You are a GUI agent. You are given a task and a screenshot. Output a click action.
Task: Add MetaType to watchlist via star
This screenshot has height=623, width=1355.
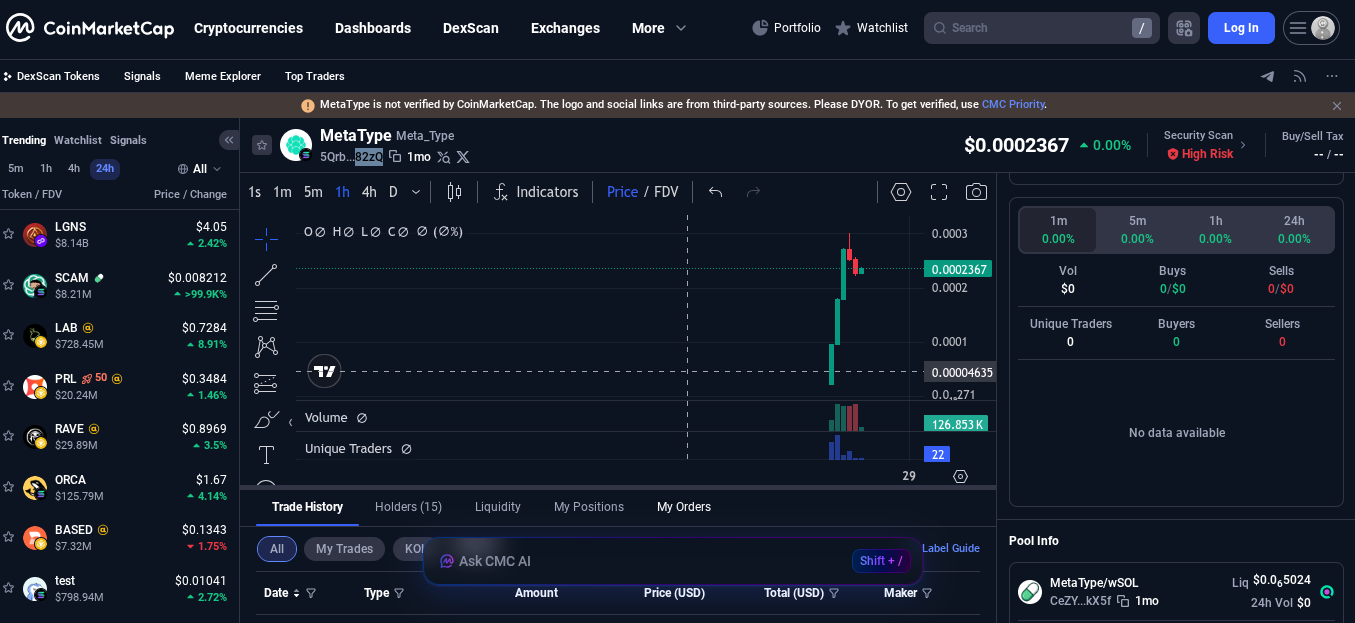coord(262,145)
